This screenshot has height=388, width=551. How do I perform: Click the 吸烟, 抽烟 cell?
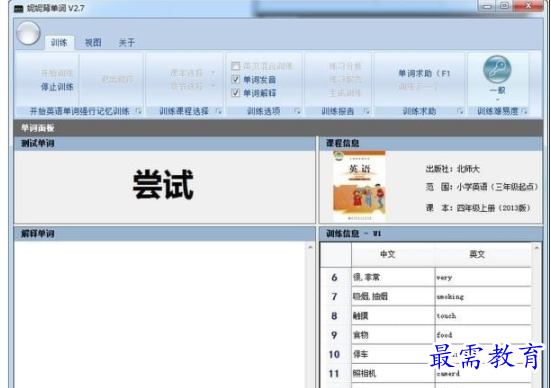393,297
